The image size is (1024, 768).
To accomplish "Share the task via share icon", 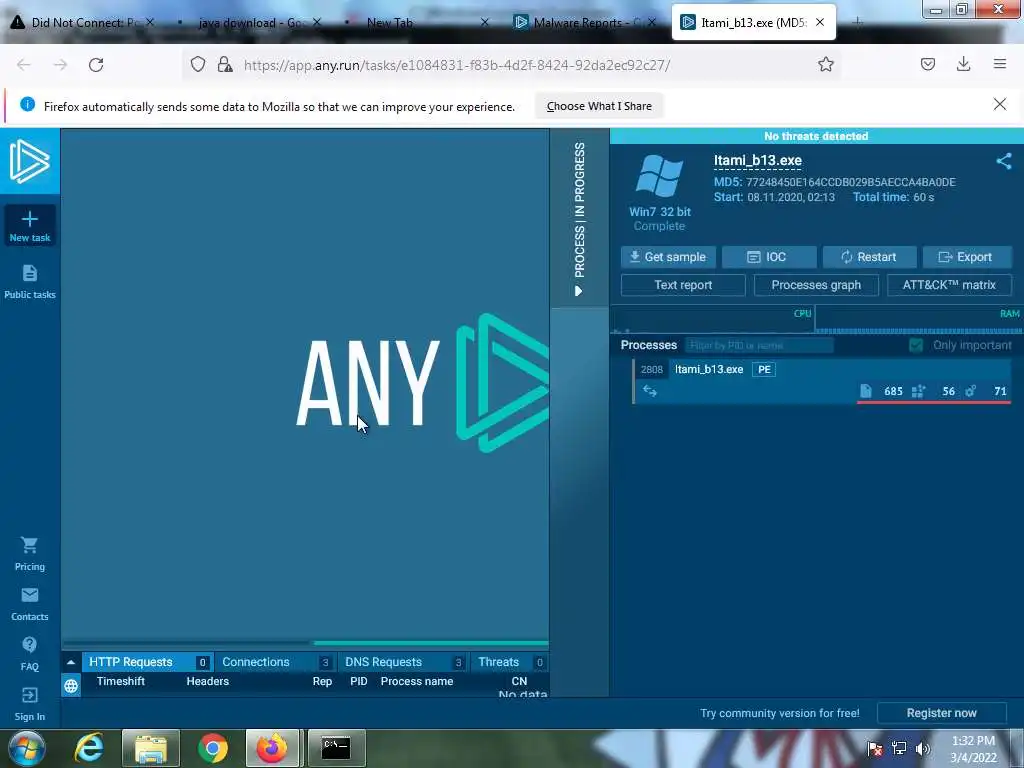I will [x=1004, y=161].
